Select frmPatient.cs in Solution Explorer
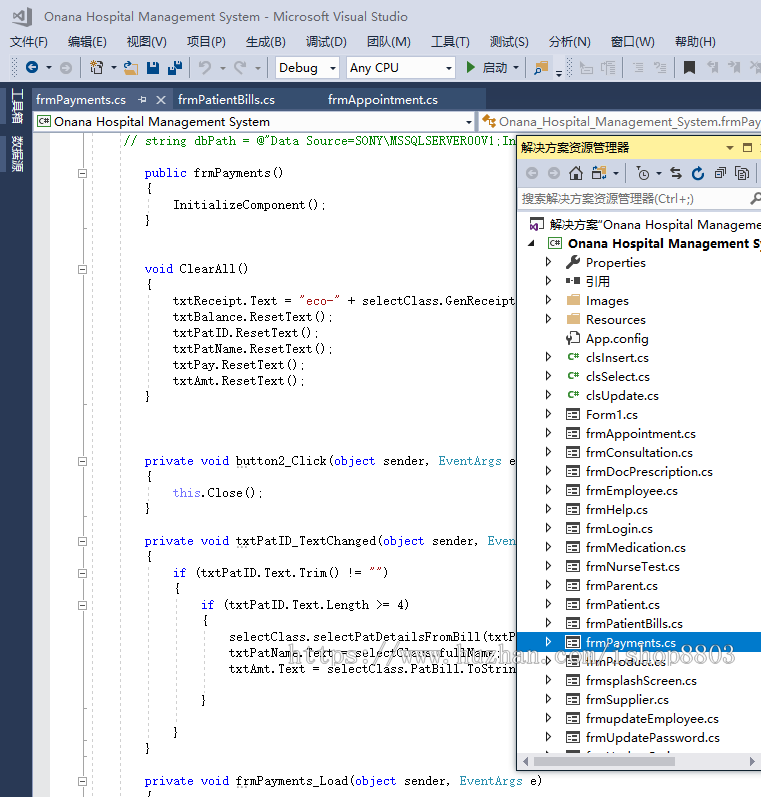Viewport: 761px width, 797px height. (623, 605)
